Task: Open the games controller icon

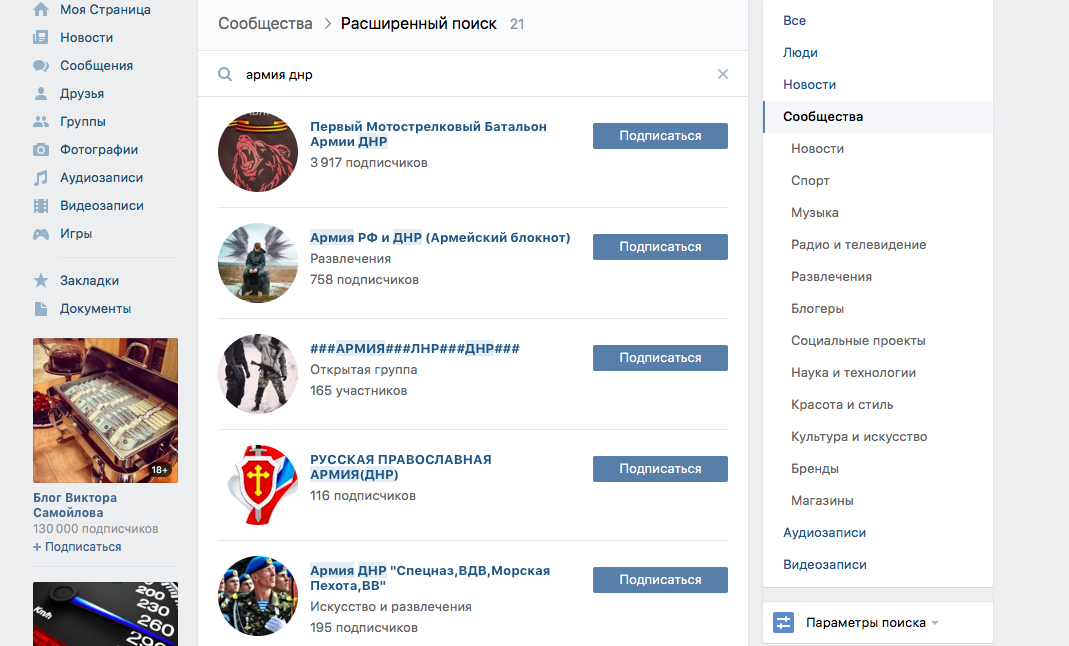Action: pyautogui.click(x=41, y=234)
